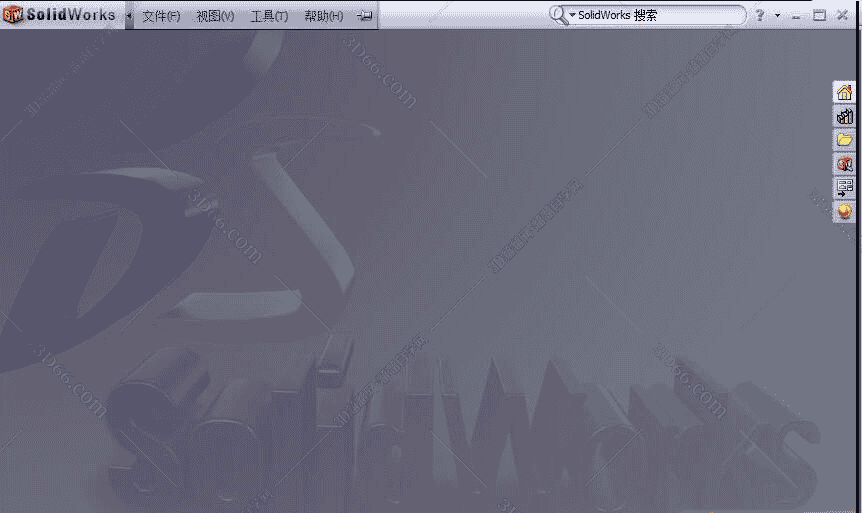Open the 文件(F) menu
Image resolution: width=862 pixels, height=513 pixels.
(x=161, y=16)
